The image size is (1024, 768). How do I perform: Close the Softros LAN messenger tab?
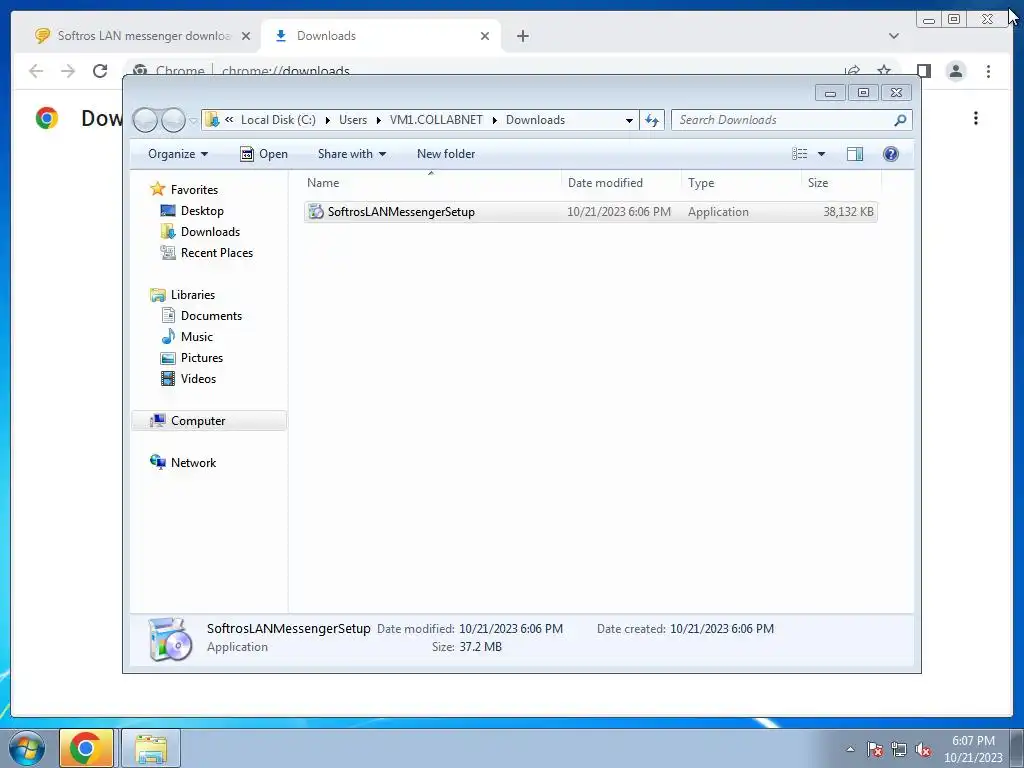tap(246, 36)
